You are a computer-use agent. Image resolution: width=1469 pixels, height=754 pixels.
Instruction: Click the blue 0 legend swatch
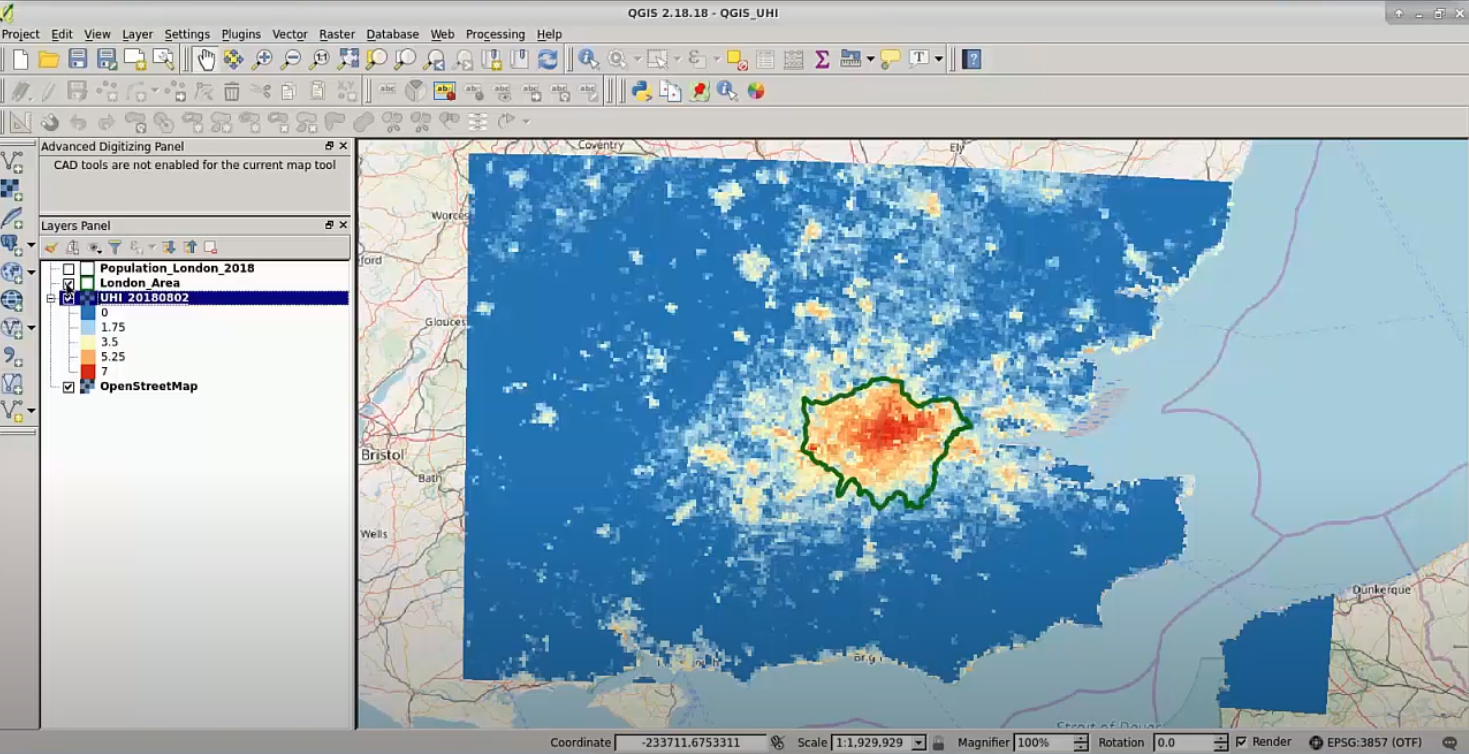(x=88, y=313)
